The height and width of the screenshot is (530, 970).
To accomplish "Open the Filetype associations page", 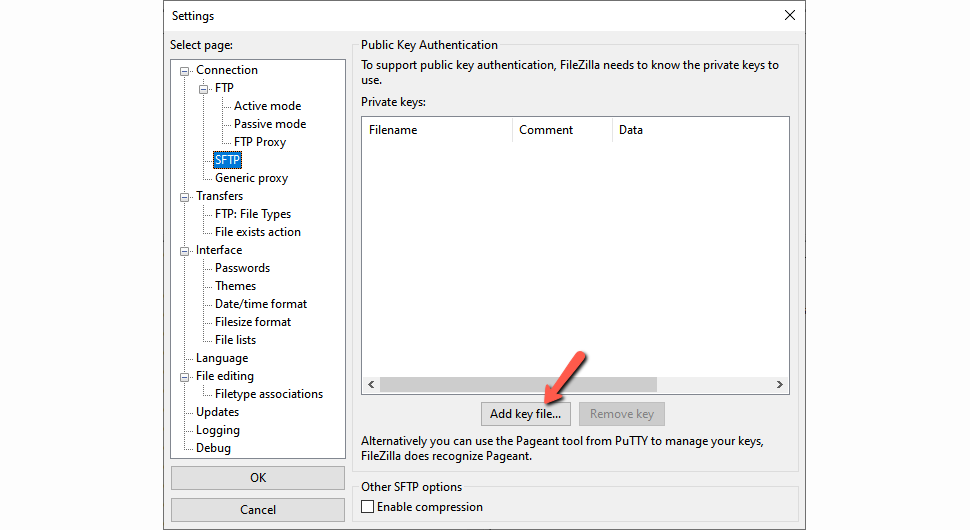I will [x=268, y=393].
